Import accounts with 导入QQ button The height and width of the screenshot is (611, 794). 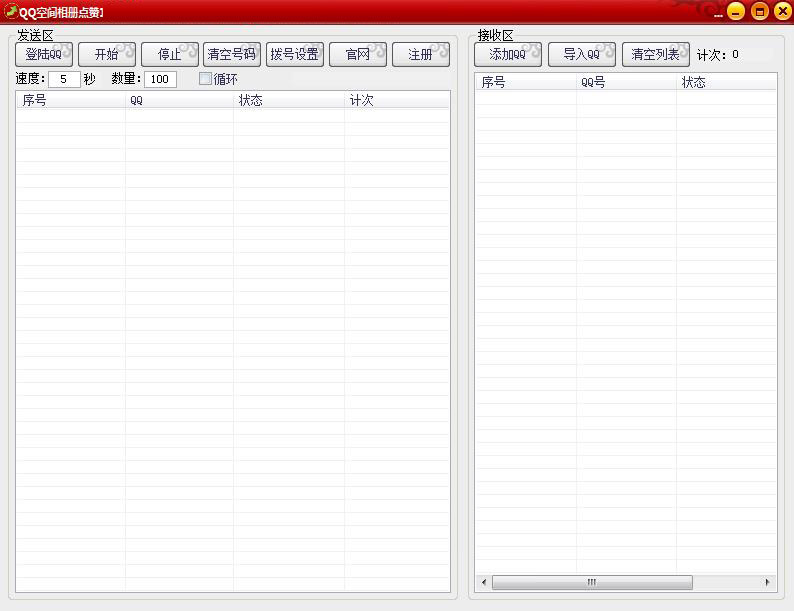point(582,54)
